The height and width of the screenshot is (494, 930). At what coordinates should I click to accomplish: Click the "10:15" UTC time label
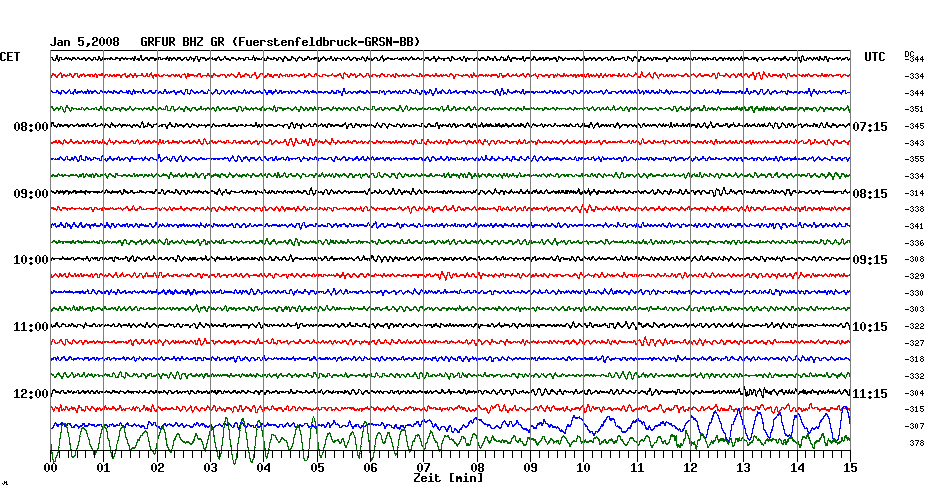pyautogui.click(x=870, y=327)
